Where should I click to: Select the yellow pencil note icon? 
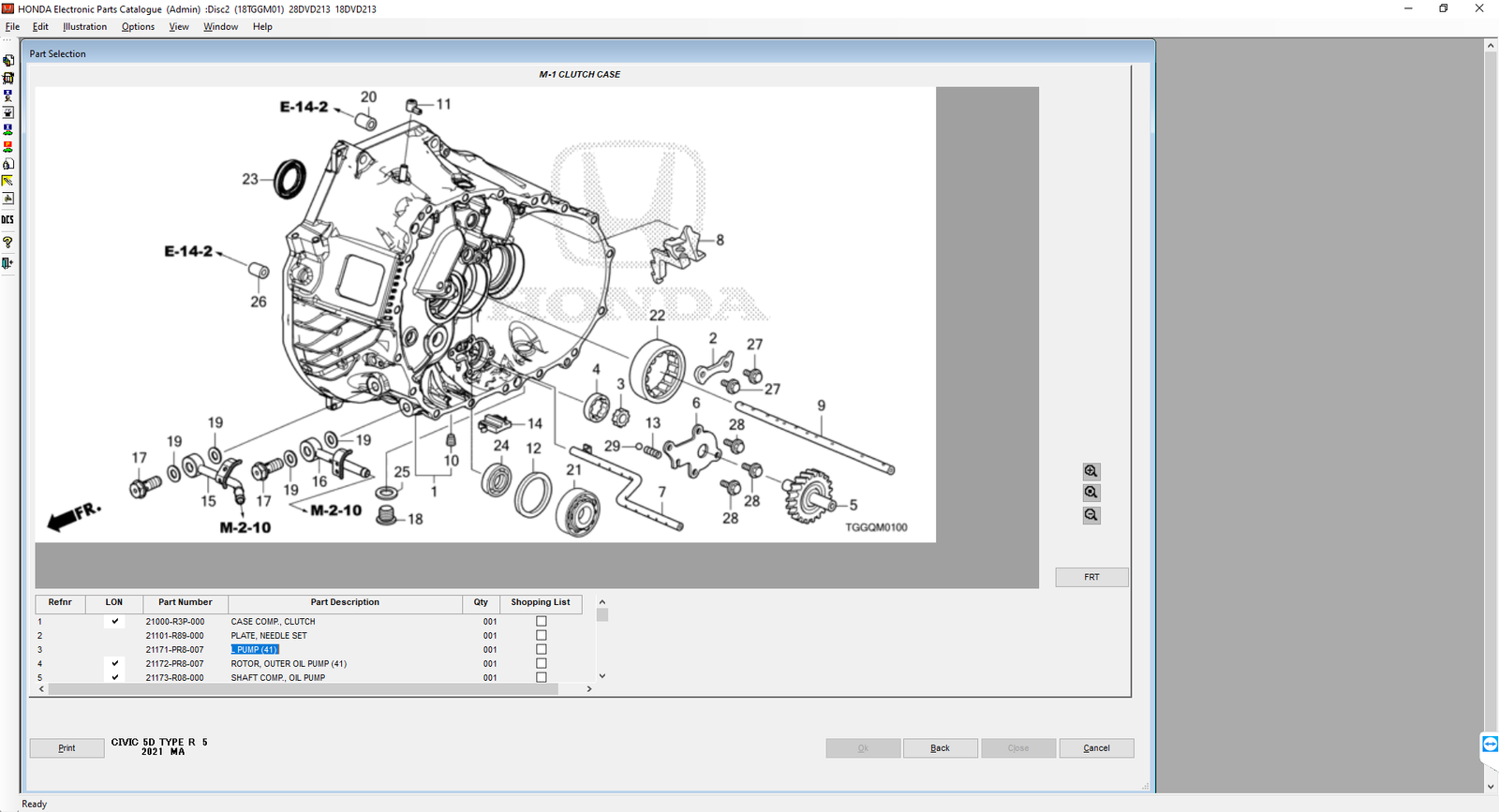click(x=7, y=181)
